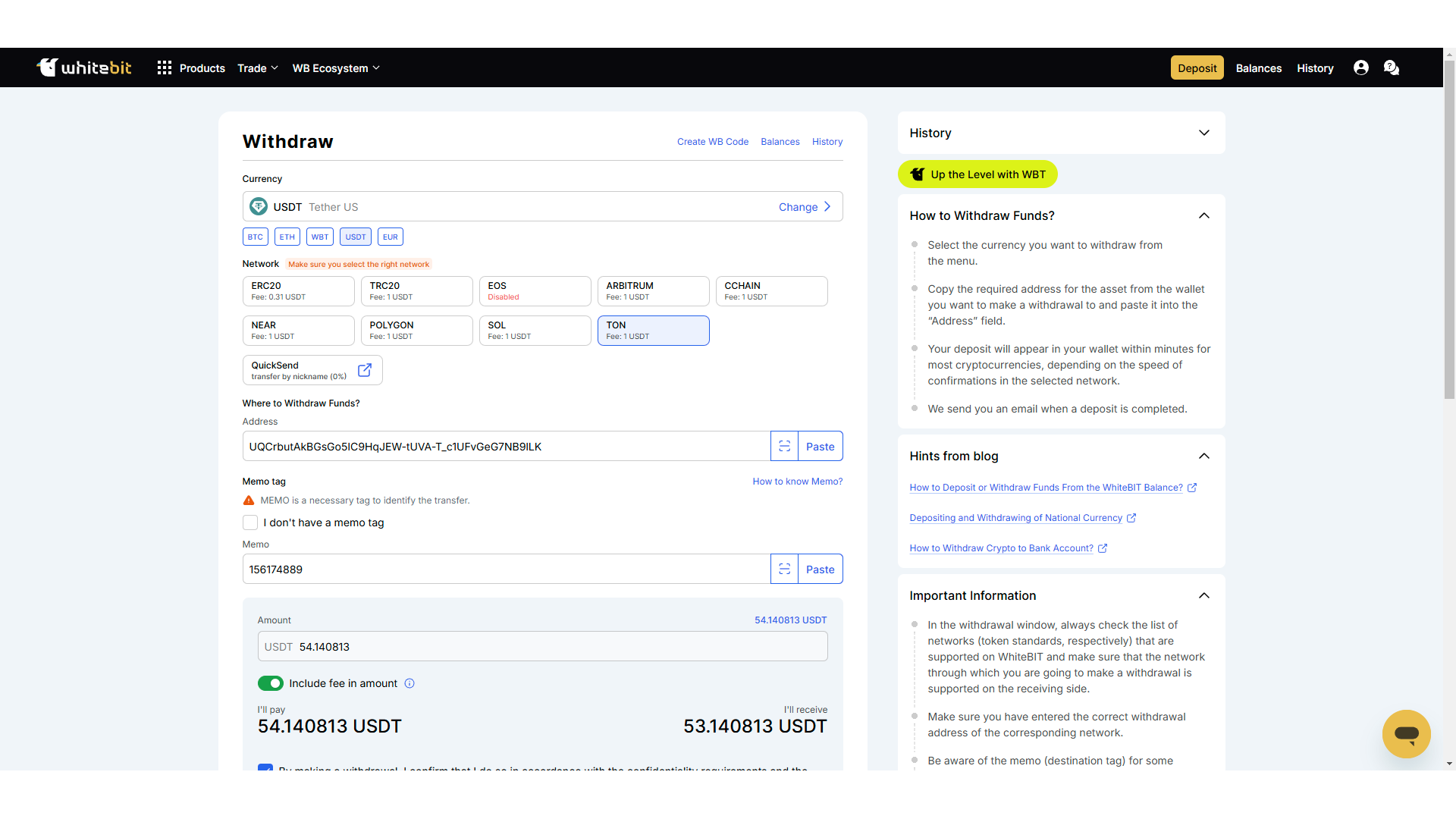Open Products in the top navigation
1456x819 pixels.
[x=202, y=68]
